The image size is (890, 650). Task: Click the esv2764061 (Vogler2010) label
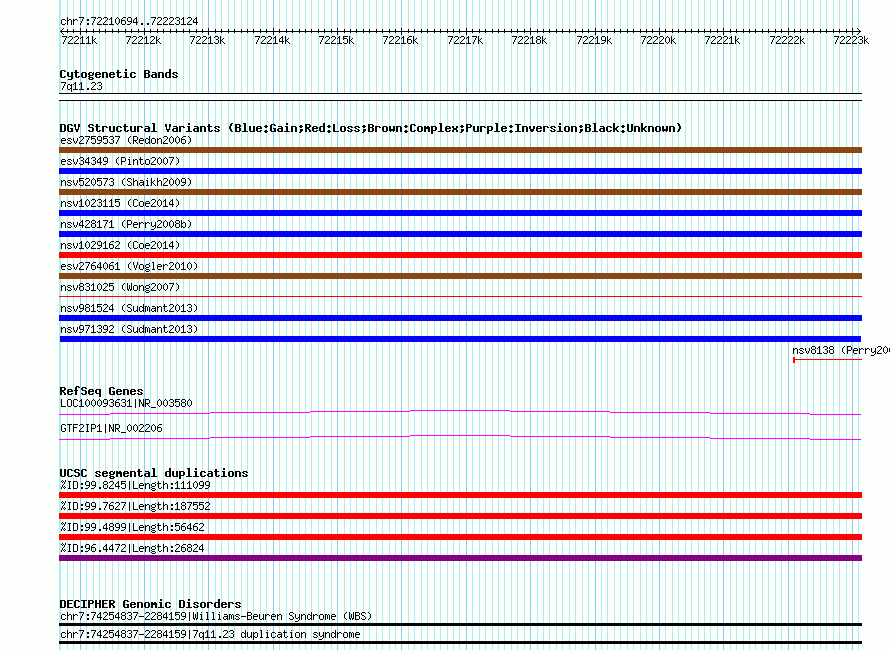click(129, 266)
